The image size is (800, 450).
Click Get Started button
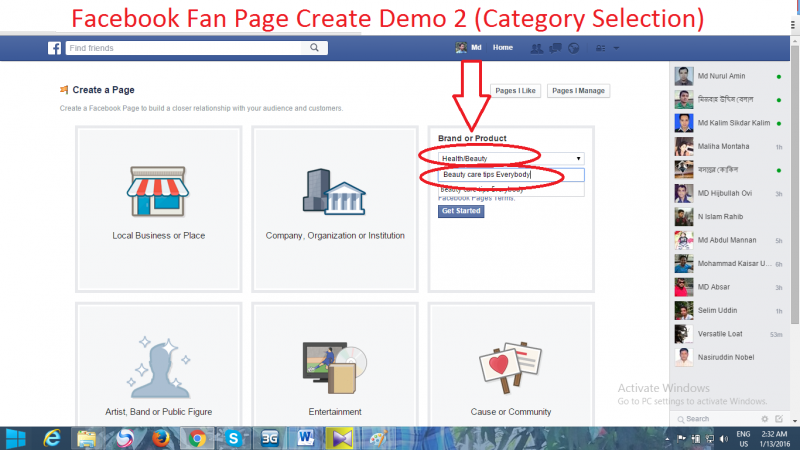point(461,211)
